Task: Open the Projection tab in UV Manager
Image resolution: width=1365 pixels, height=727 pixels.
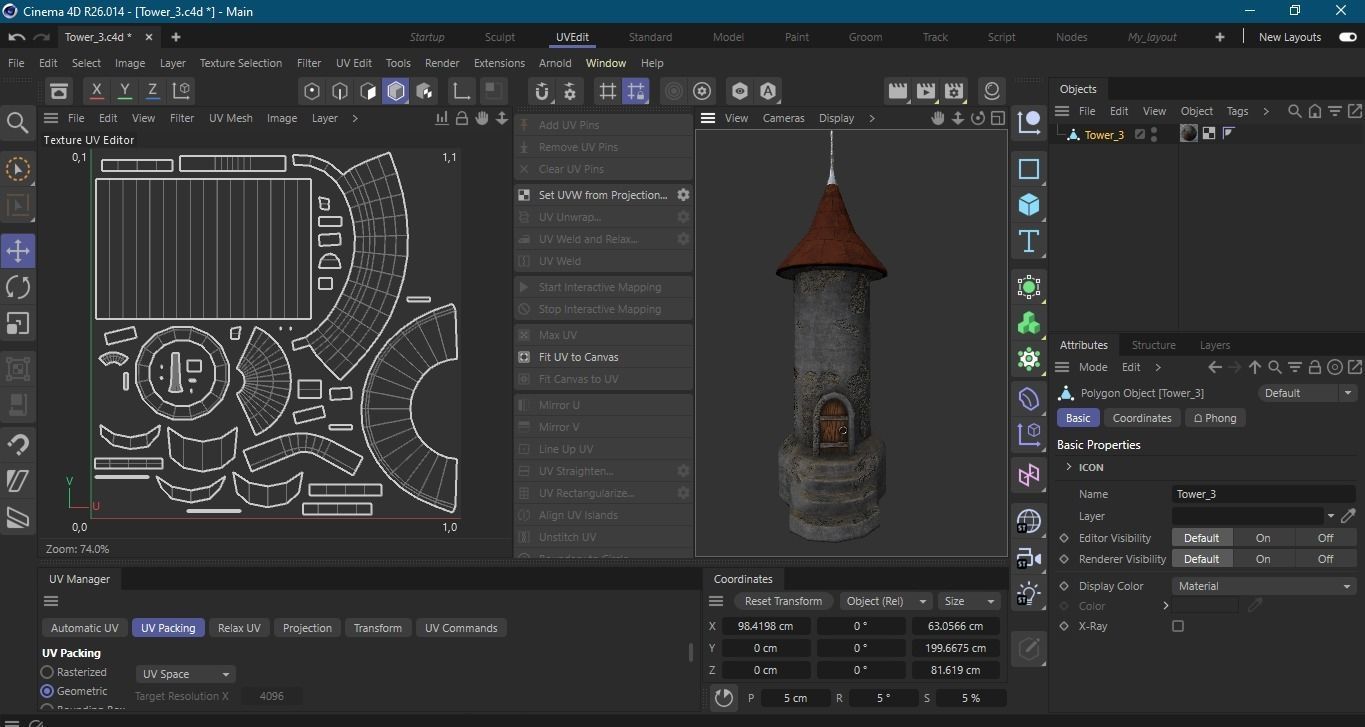Action: pyautogui.click(x=307, y=628)
